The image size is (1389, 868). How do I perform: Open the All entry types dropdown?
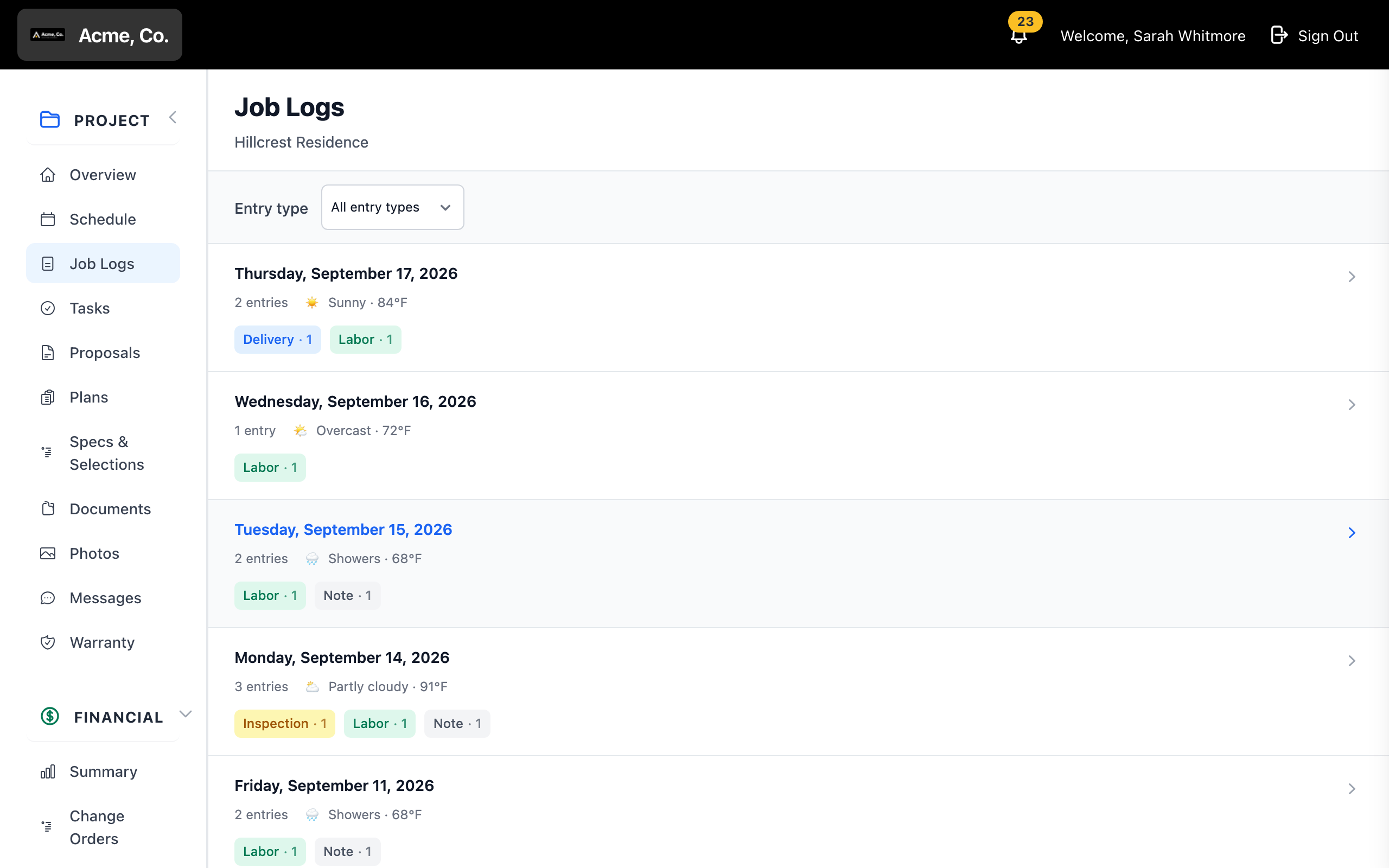(x=393, y=207)
